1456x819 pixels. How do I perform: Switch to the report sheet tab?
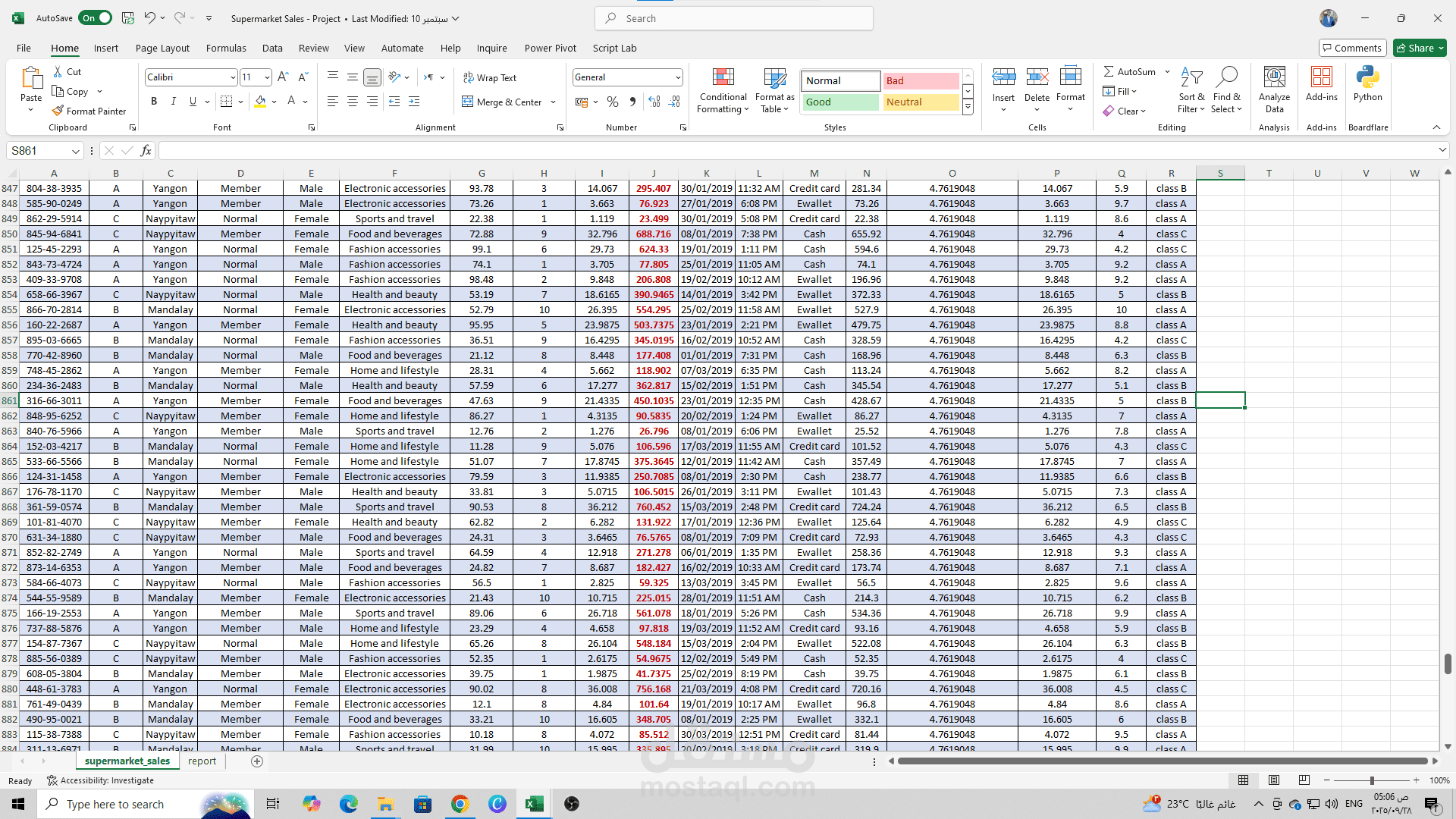pyautogui.click(x=202, y=761)
